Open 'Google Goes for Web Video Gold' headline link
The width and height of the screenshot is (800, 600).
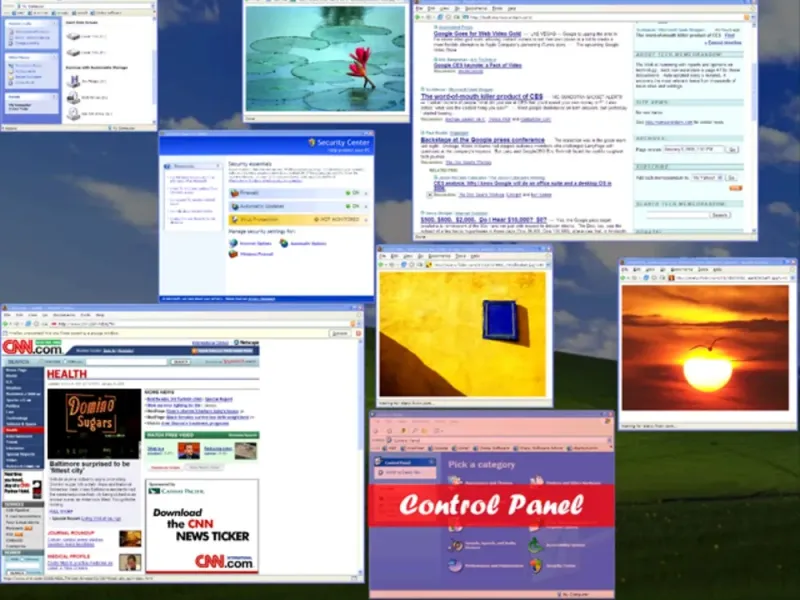click(477, 34)
